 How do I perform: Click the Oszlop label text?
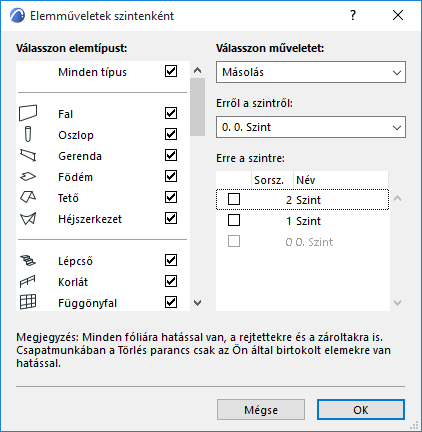click(76, 135)
